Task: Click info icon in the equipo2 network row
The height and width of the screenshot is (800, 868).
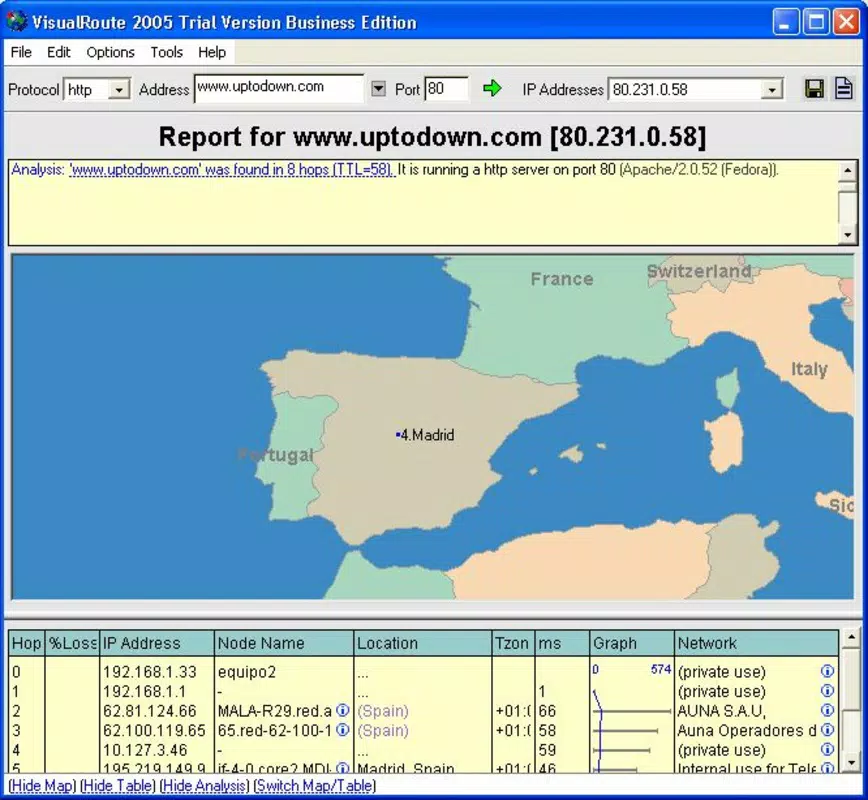Action: tap(827, 671)
